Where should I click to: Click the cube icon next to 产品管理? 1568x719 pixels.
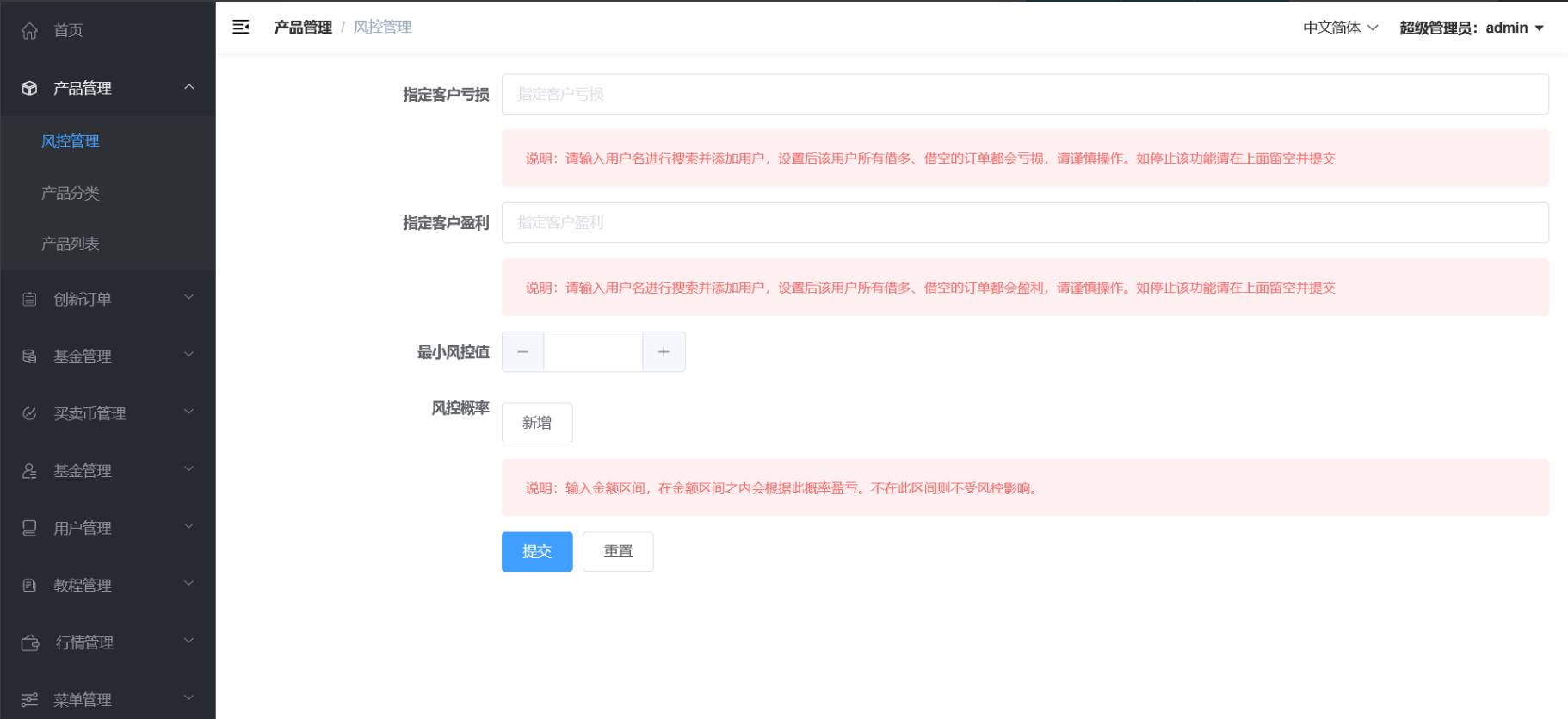click(29, 88)
